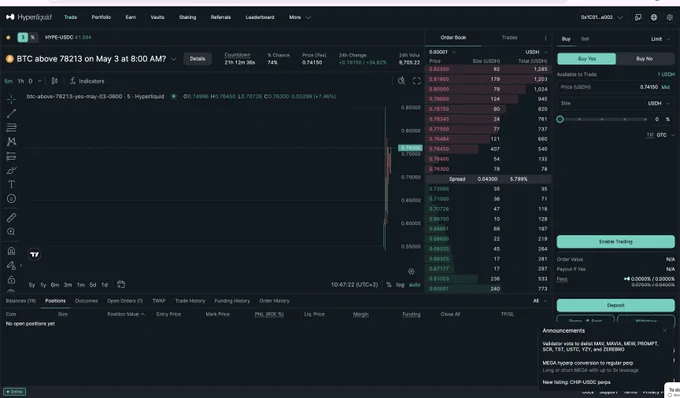The width and height of the screenshot is (680, 398).
Task: Open order book options three-dot menu
Action: (546, 38)
